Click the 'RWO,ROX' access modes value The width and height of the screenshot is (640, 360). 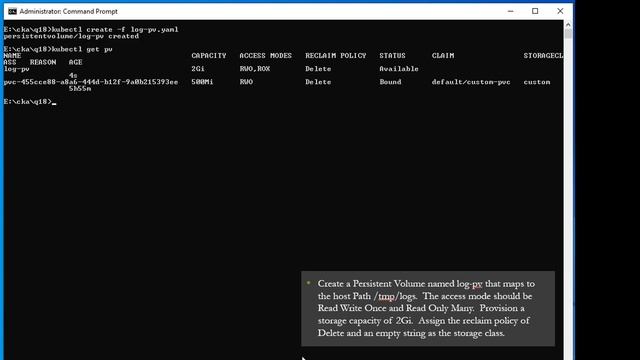pyautogui.click(x=255, y=69)
